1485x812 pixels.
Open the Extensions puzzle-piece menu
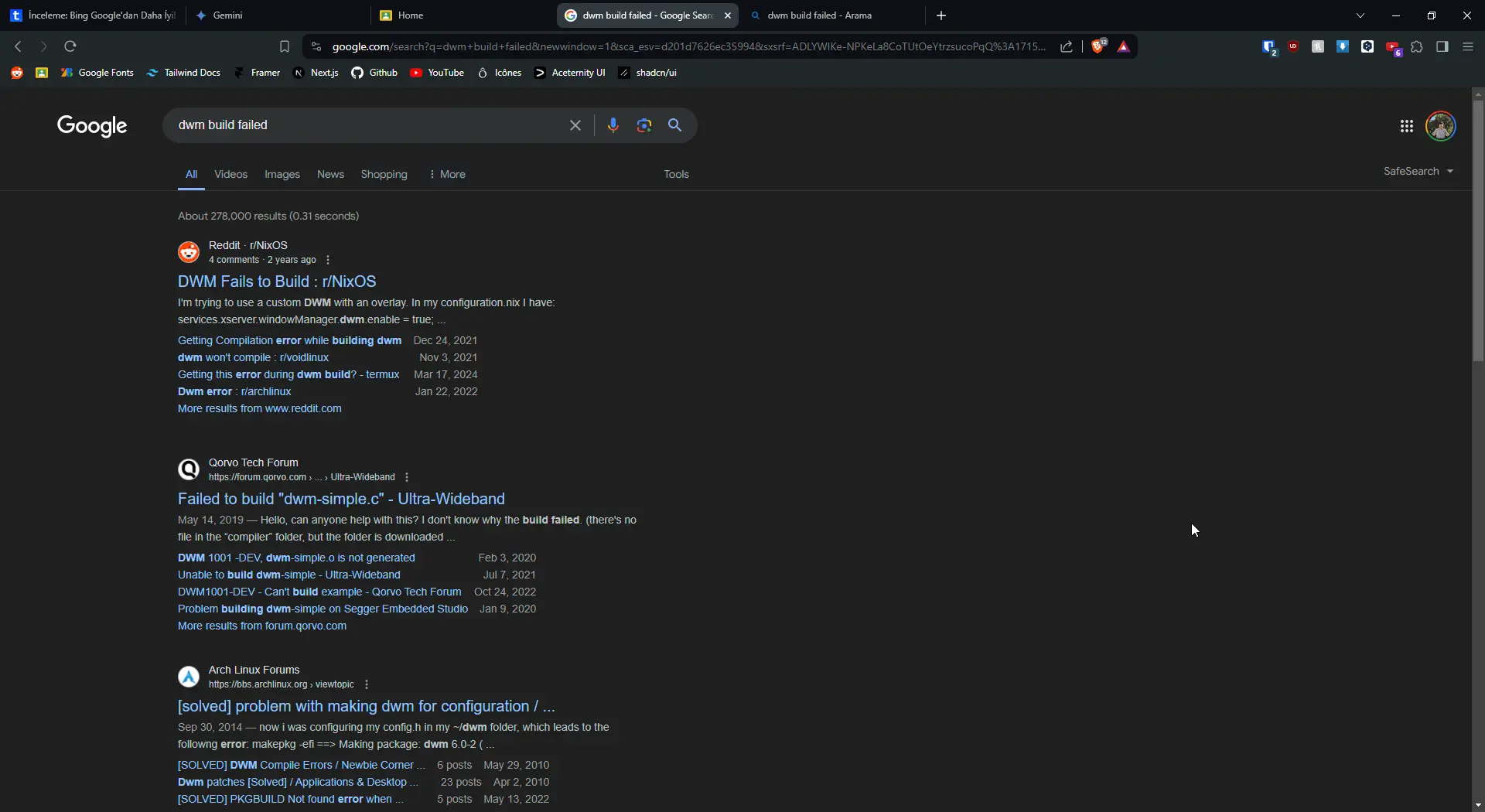[x=1417, y=46]
